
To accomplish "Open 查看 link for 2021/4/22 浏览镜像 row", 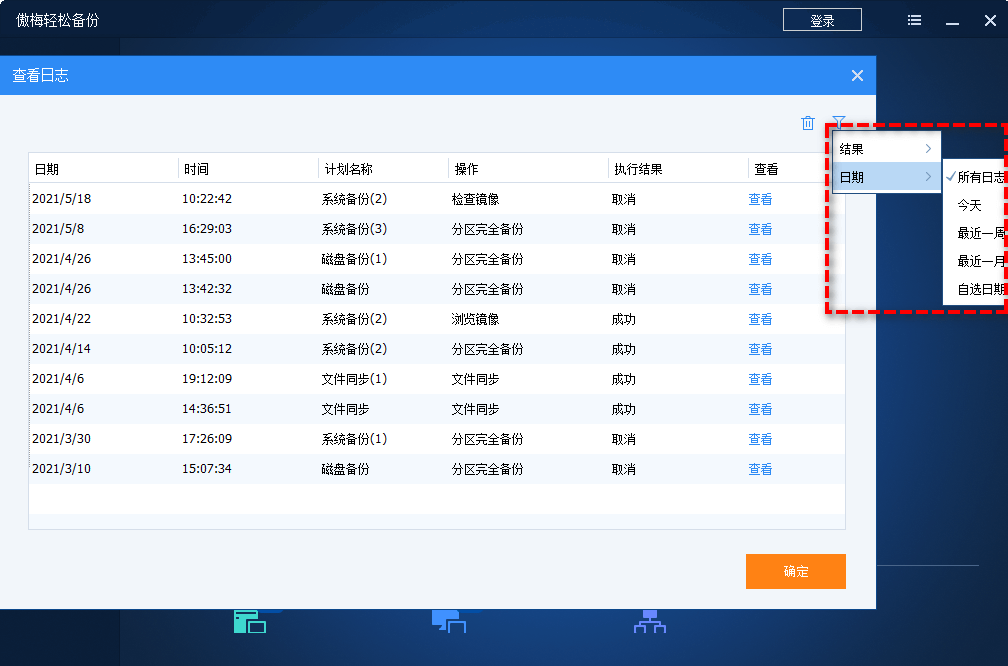I will tap(760, 319).
